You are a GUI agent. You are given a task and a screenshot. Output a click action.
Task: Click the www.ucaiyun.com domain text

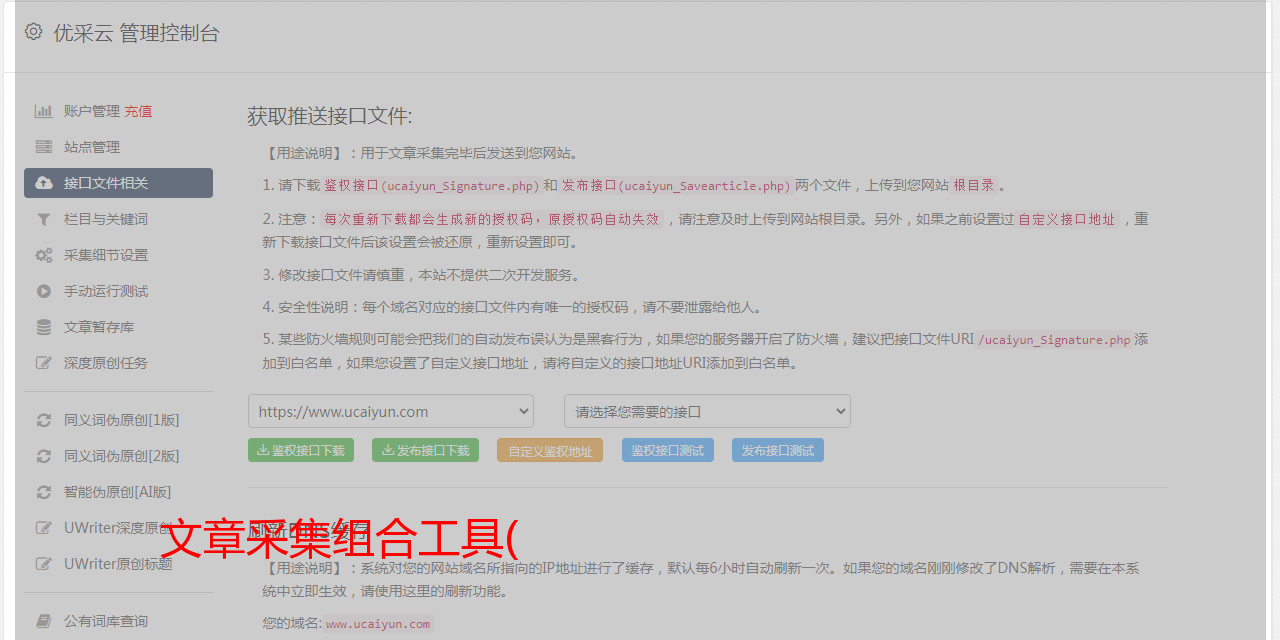378,624
